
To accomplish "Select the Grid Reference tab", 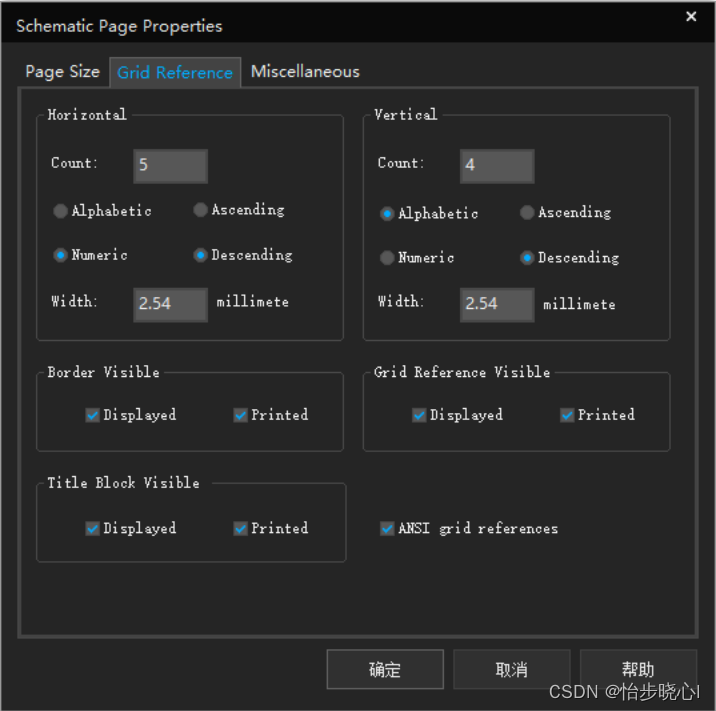I will pos(175,73).
